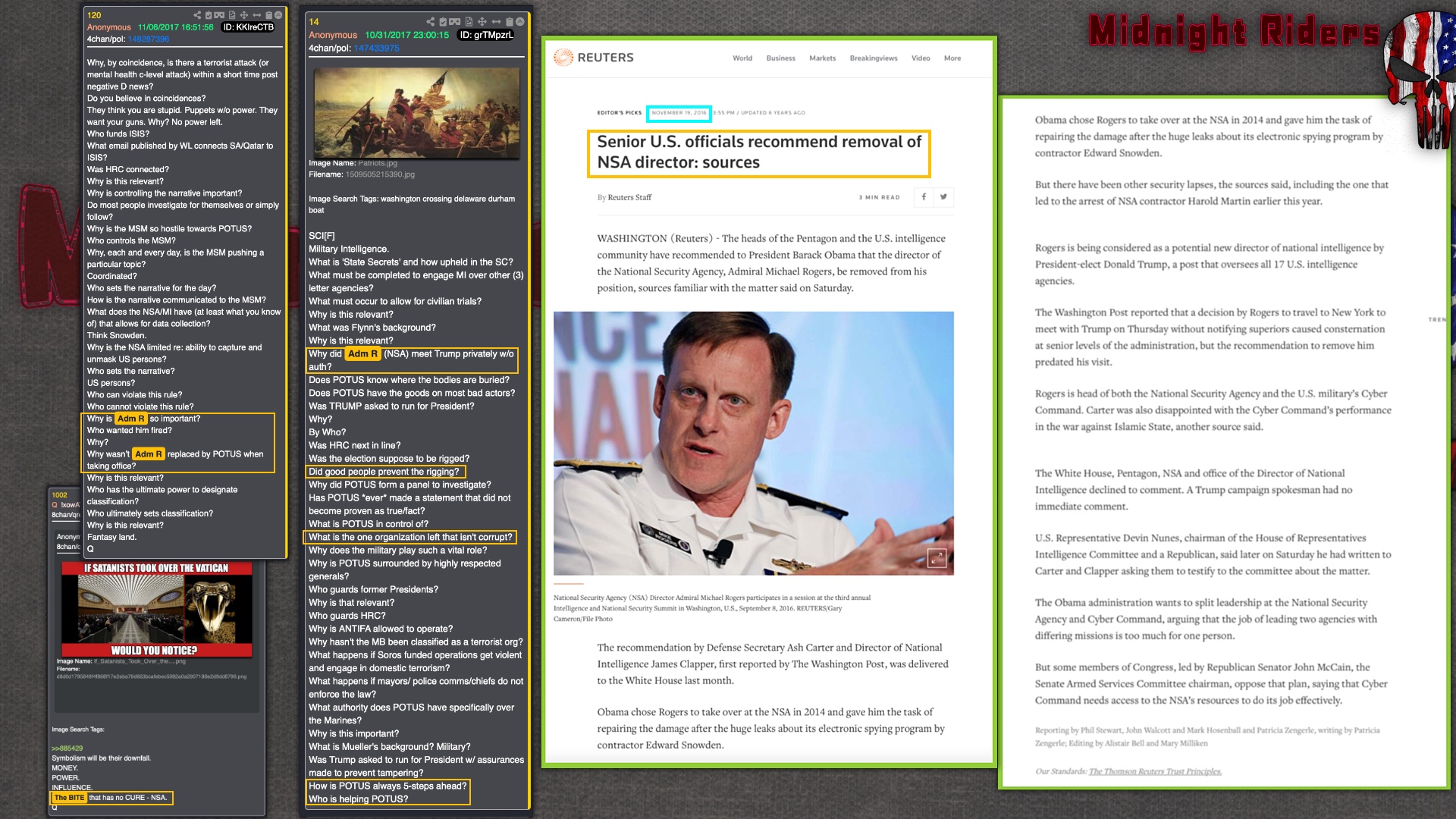1456x819 pixels.
Task: Click the Patriots.jpg image name
Action: tap(378, 163)
